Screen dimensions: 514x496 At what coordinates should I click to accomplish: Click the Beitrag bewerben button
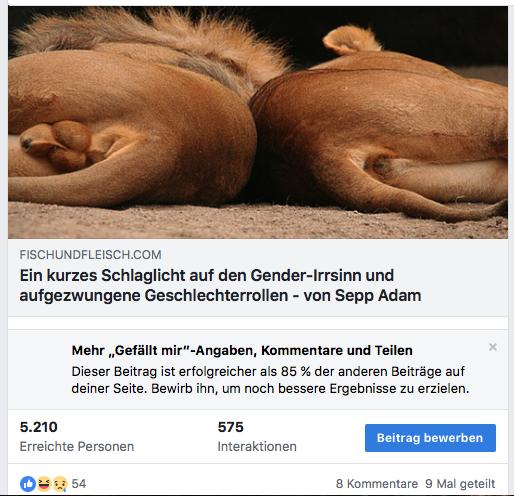coord(430,438)
